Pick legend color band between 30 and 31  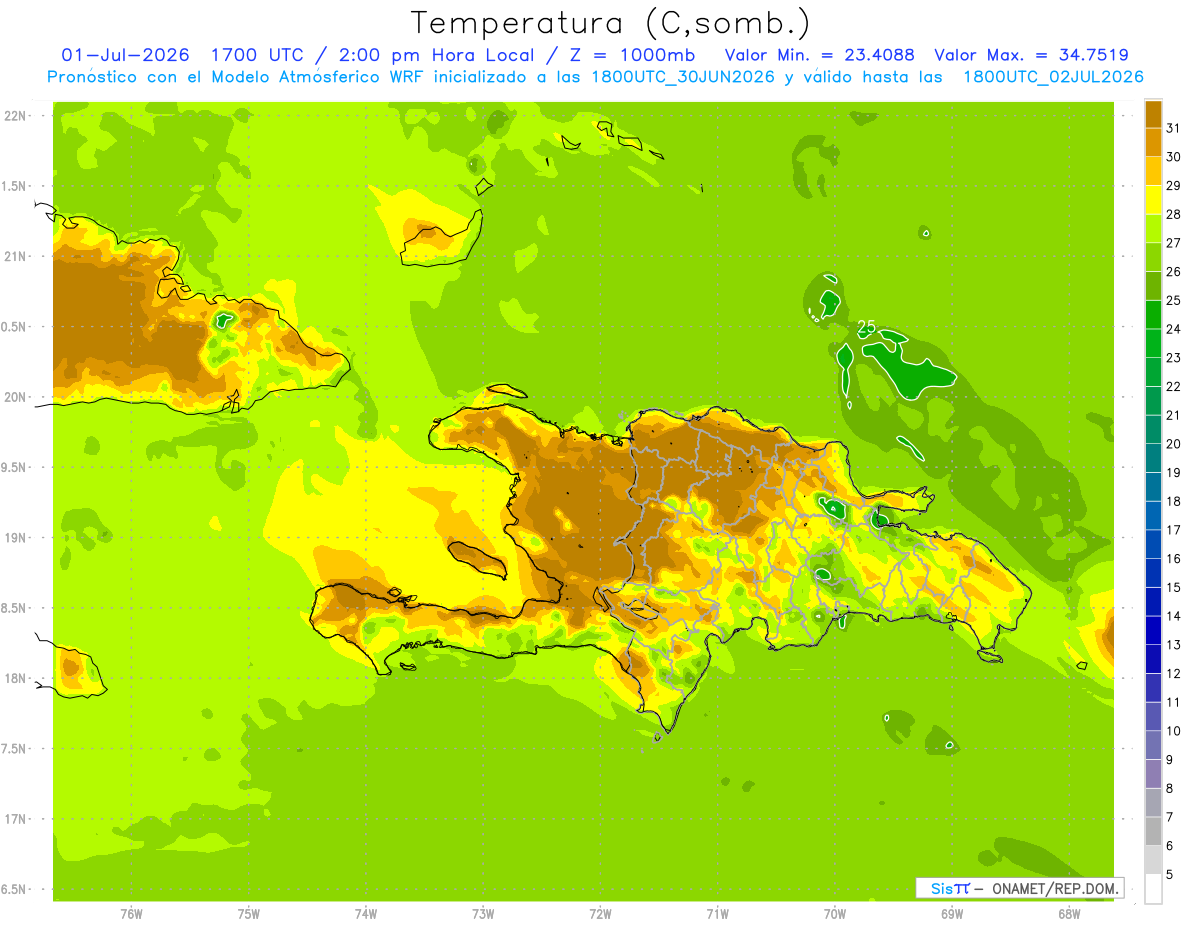pyautogui.click(x=1153, y=142)
